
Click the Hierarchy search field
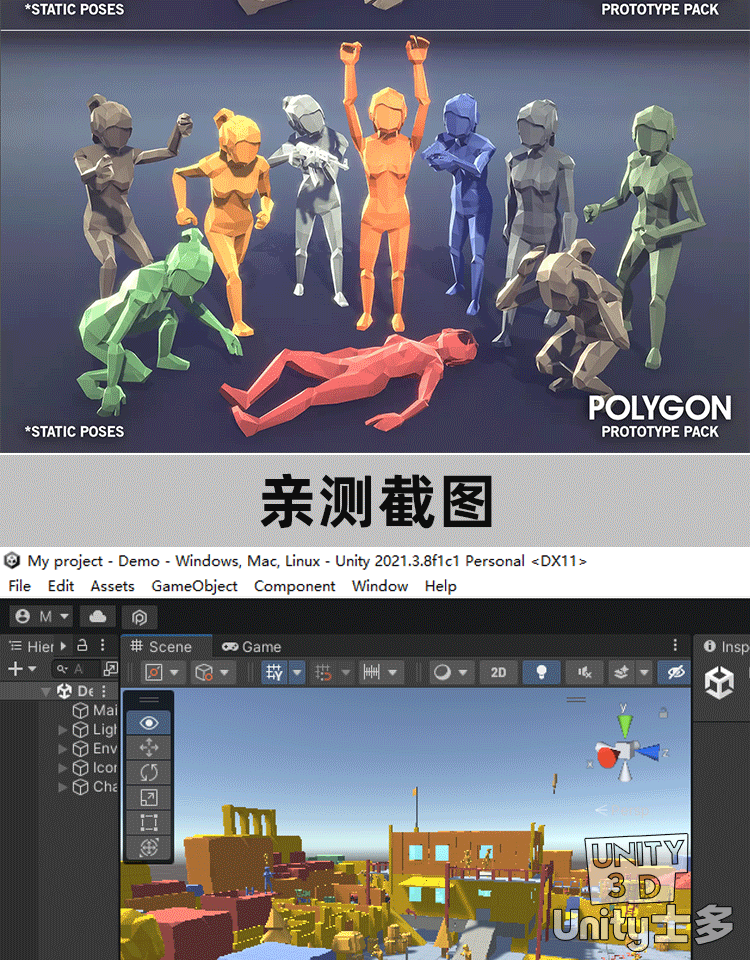coord(76,669)
